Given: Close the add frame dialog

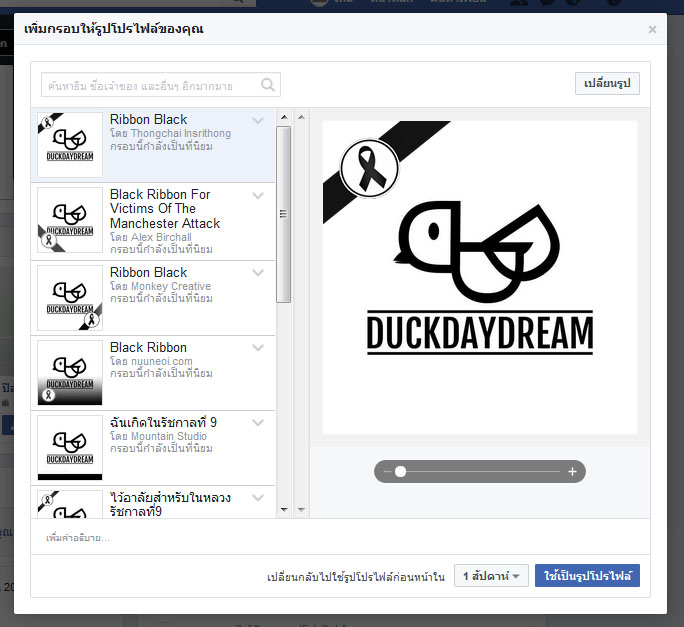Looking at the screenshot, I should pyautogui.click(x=652, y=29).
